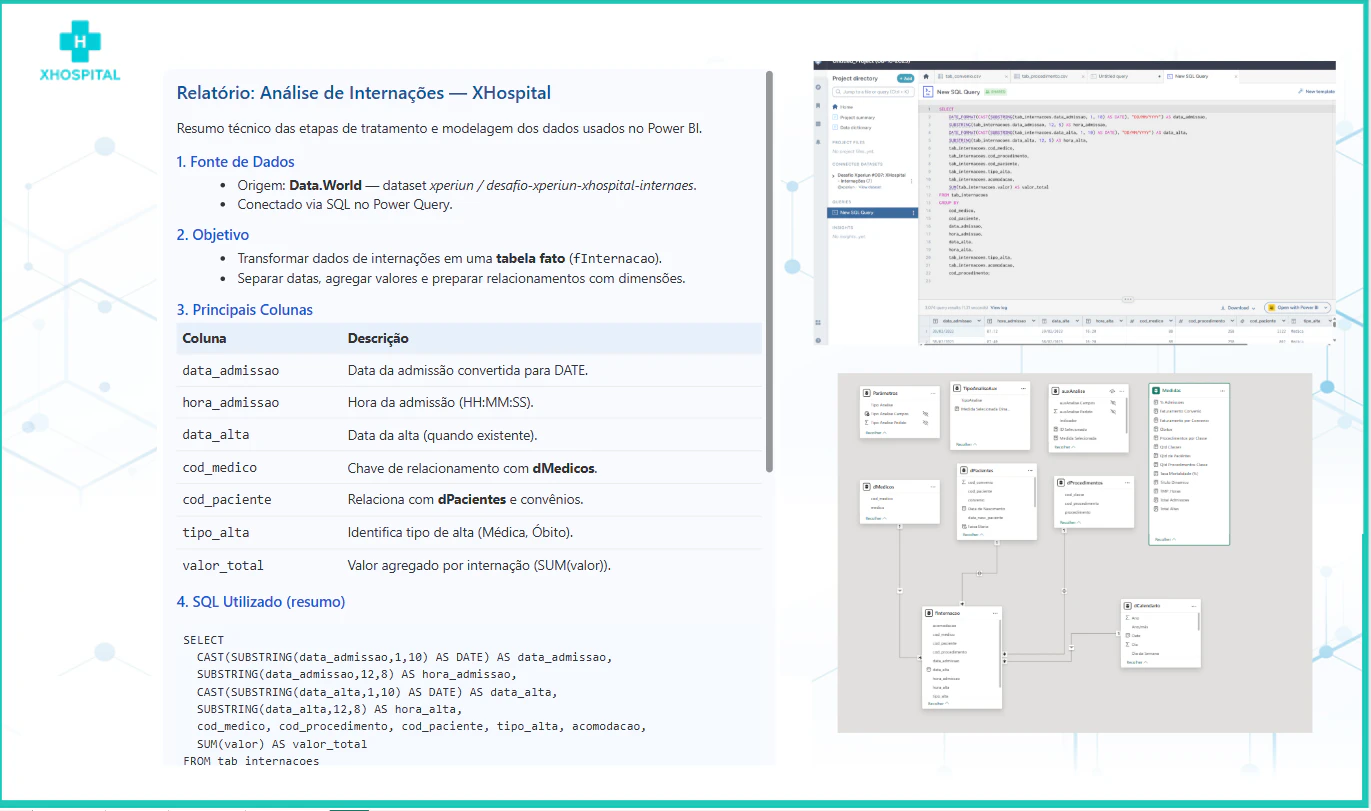
Task: Toggle visibility of auxAnalise Pedido field
Action: pyautogui.click(x=1112, y=412)
